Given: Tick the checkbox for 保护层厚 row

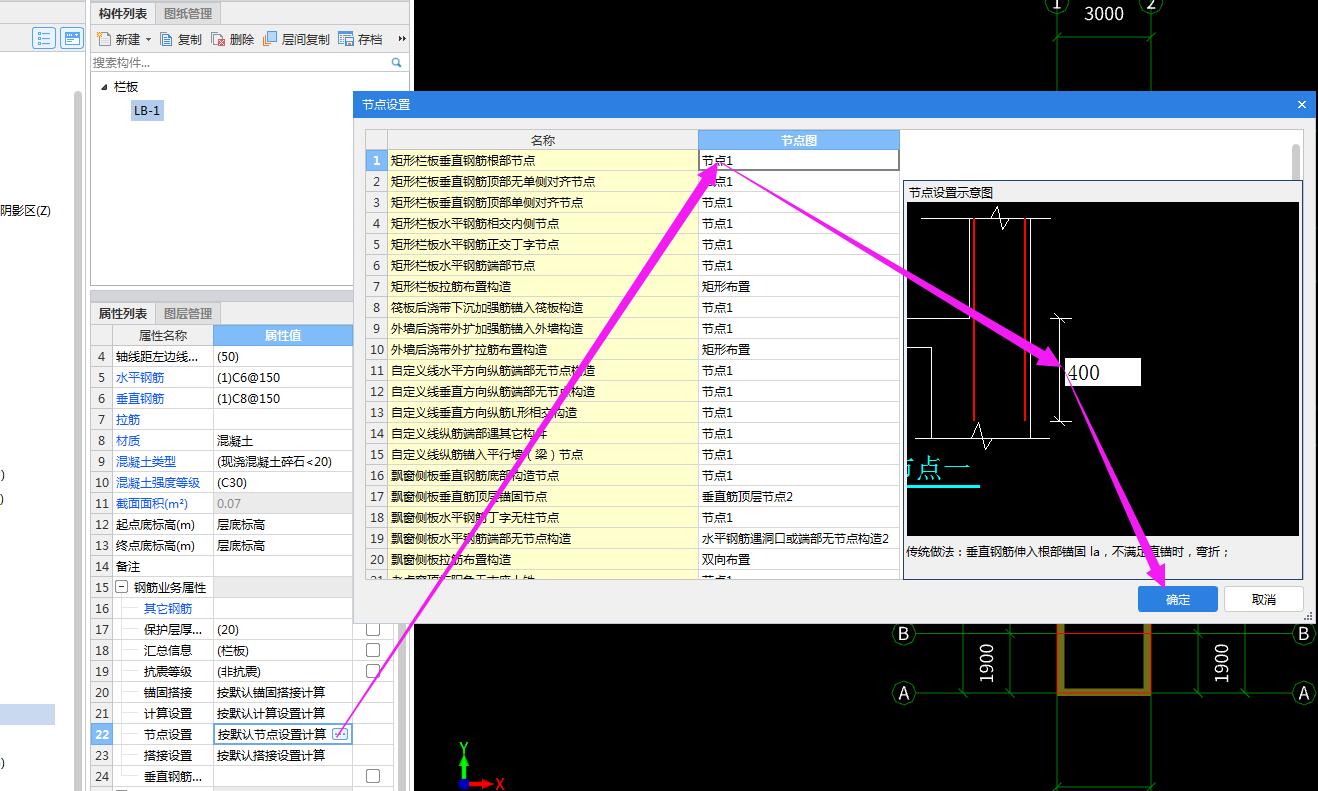Looking at the screenshot, I should (x=373, y=629).
